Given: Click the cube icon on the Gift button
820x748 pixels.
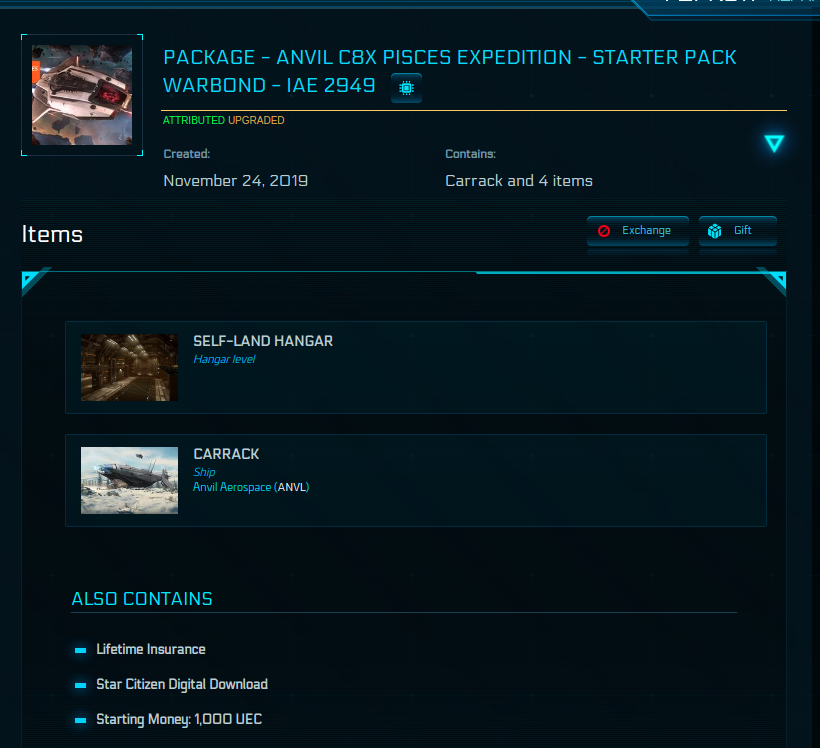Looking at the screenshot, I should tap(715, 231).
